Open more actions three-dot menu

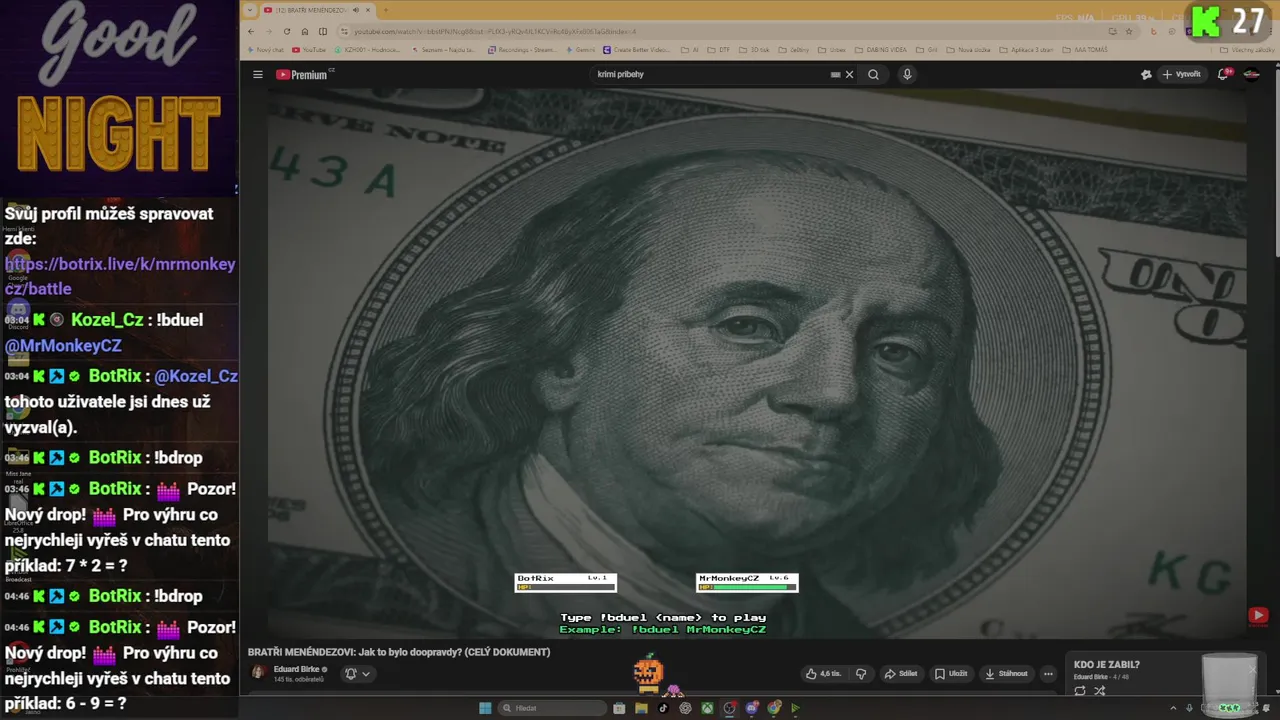point(1048,673)
